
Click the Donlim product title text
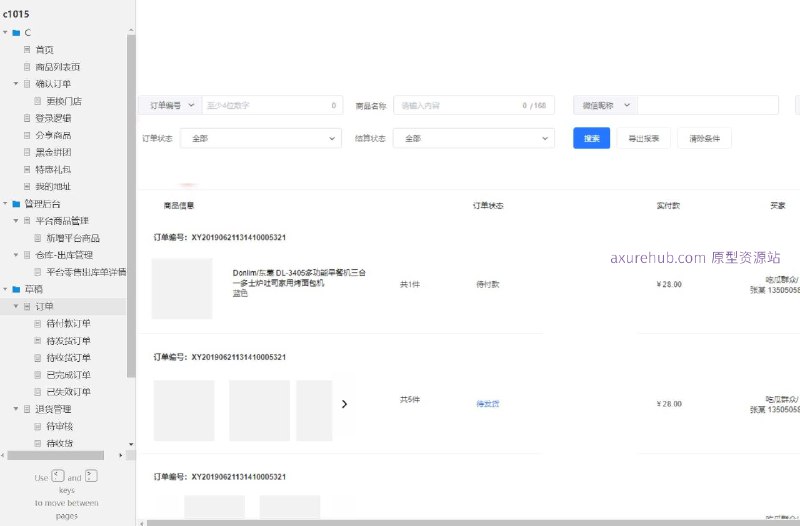coord(299,278)
